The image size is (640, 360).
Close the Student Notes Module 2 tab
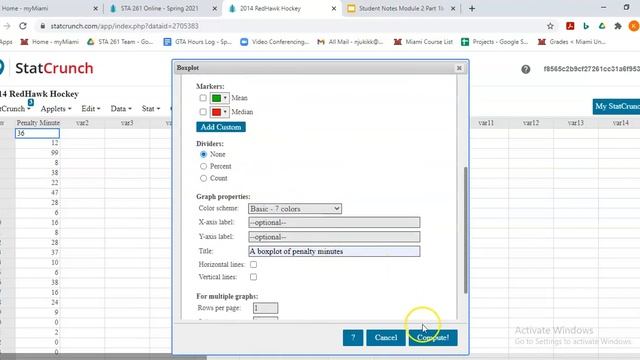453,8
